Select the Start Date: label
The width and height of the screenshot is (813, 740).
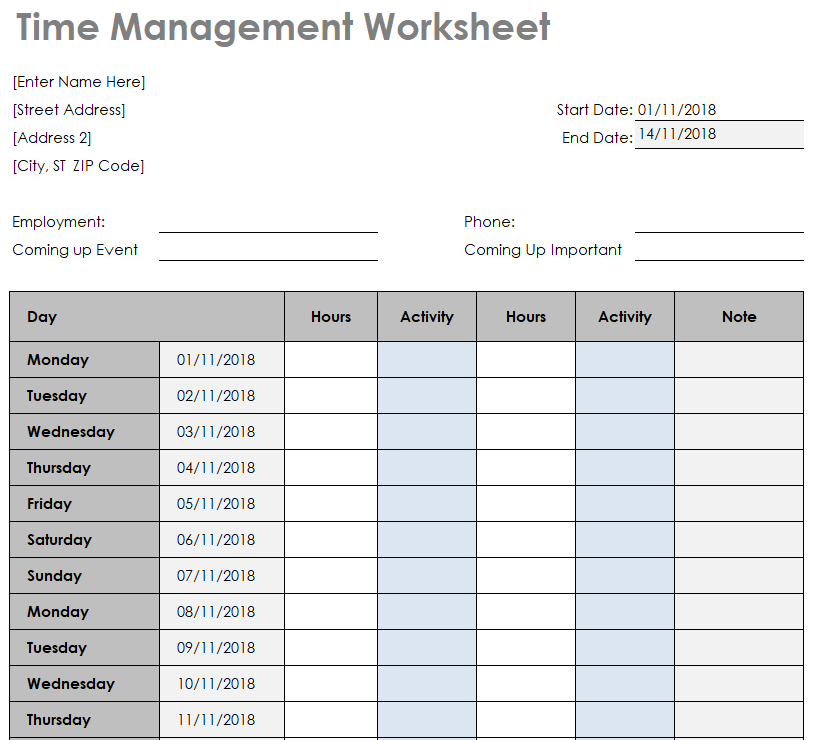595,110
